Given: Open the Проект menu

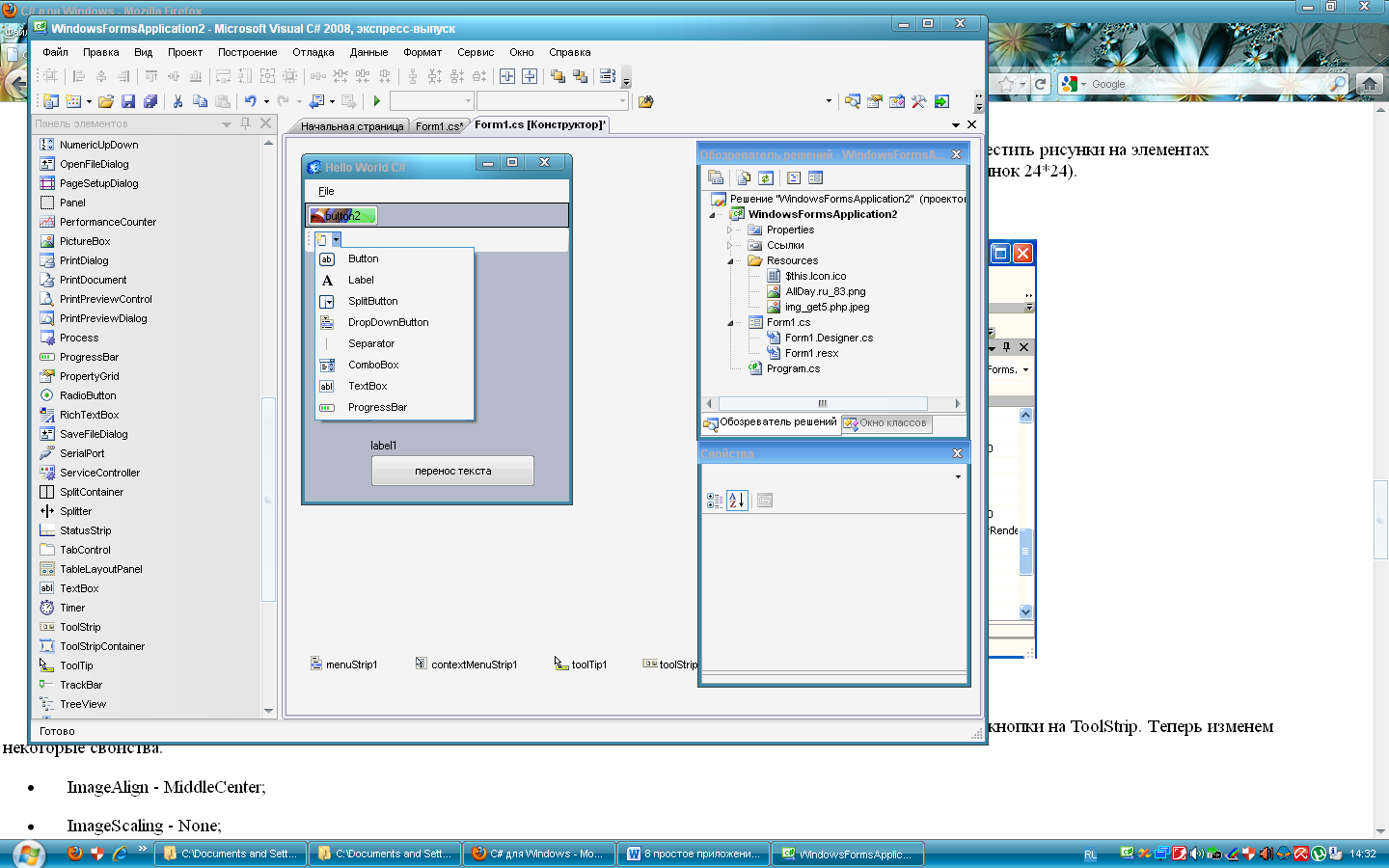Looking at the screenshot, I should point(185,52).
